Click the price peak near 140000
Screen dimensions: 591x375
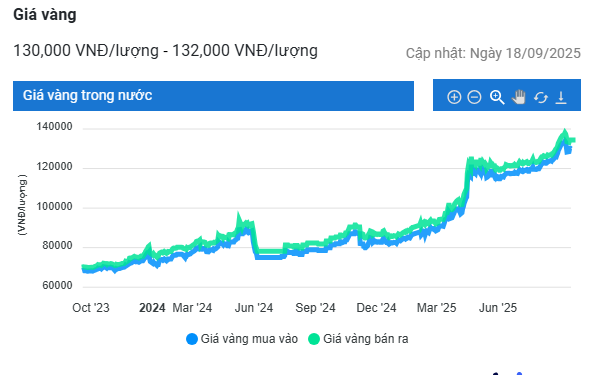(x=564, y=132)
